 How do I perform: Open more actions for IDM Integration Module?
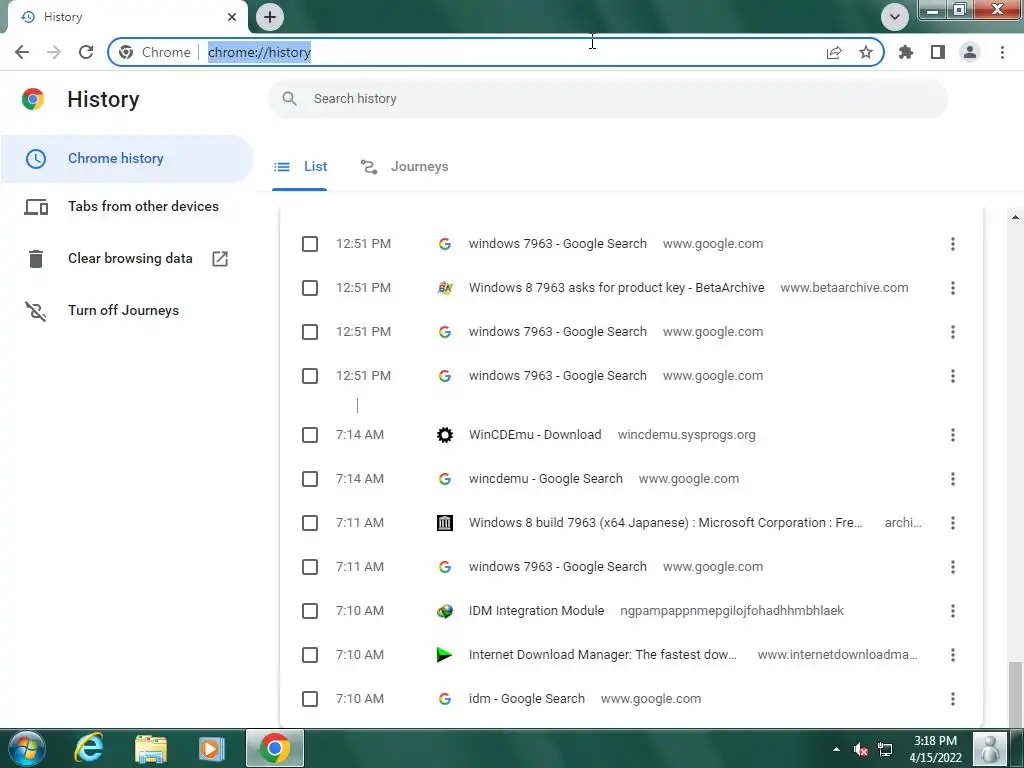click(953, 611)
